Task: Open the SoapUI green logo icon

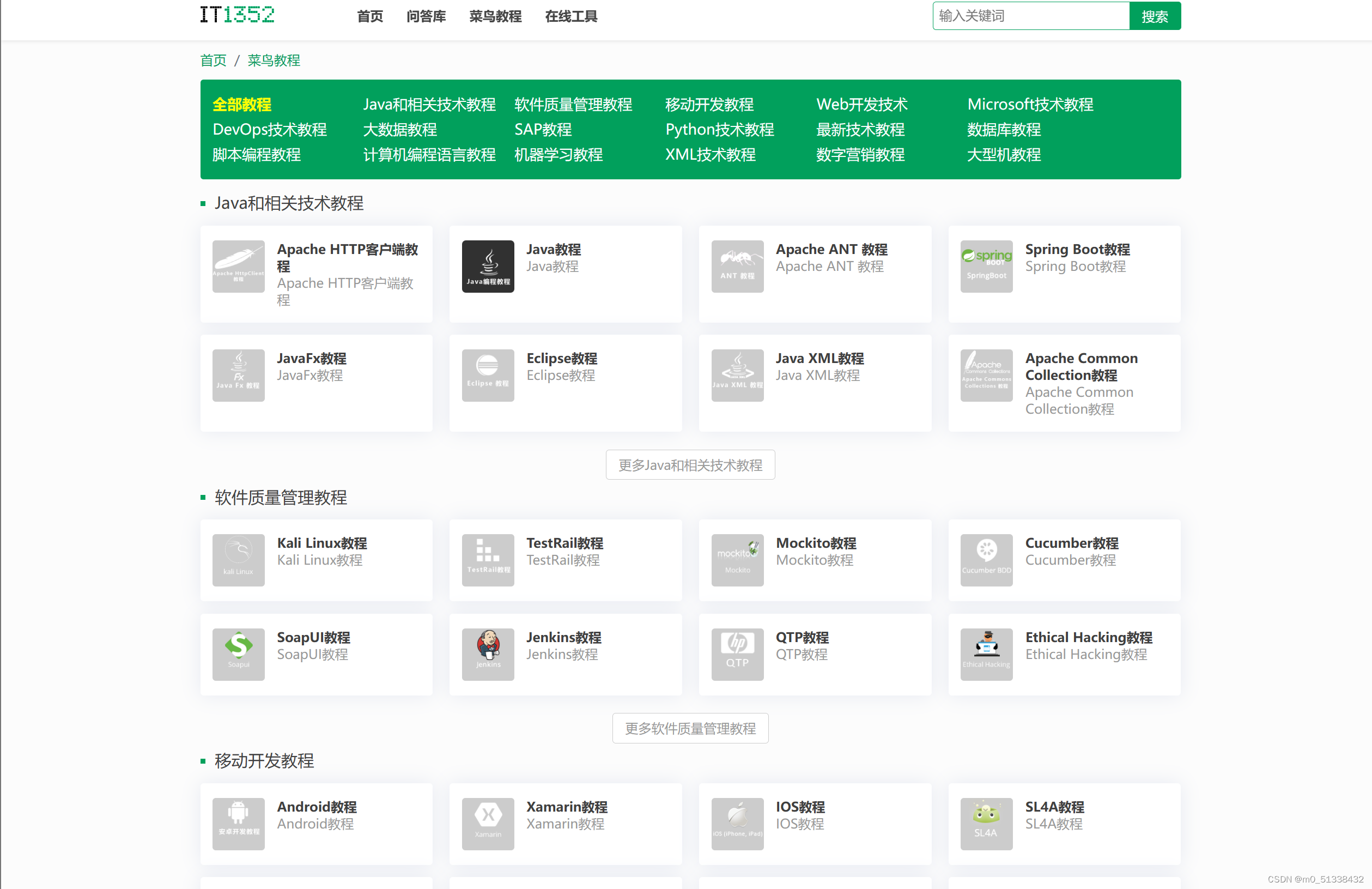Action: coord(238,655)
